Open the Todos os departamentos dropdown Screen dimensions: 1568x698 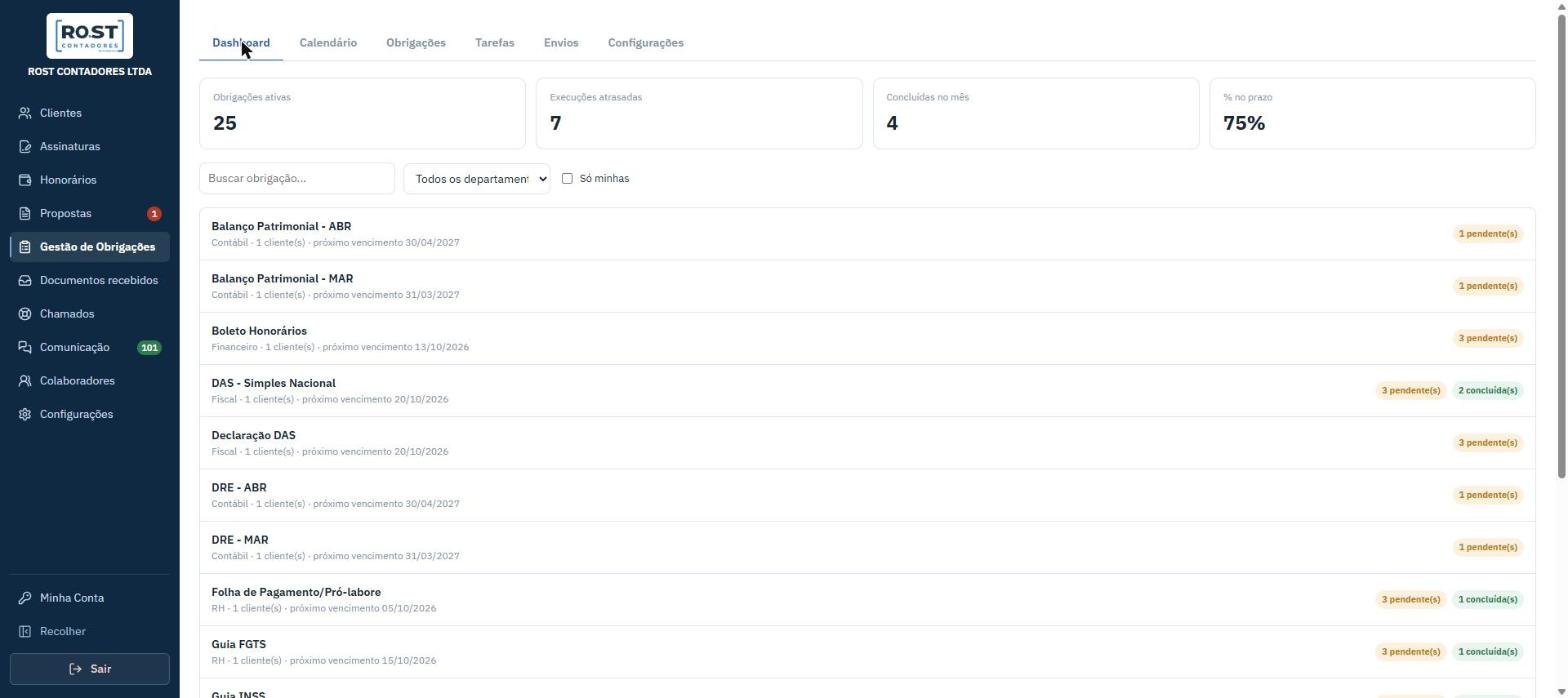point(477,178)
